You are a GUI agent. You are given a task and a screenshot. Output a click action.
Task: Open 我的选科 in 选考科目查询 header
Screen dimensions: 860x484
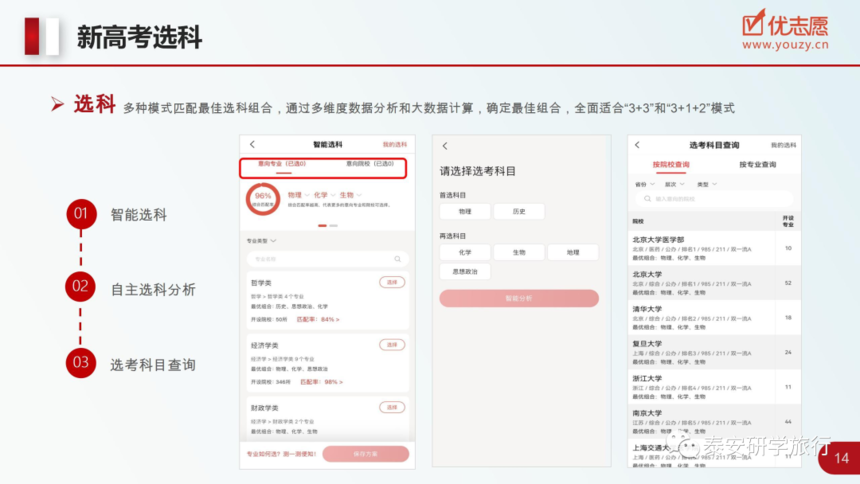point(783,145)
